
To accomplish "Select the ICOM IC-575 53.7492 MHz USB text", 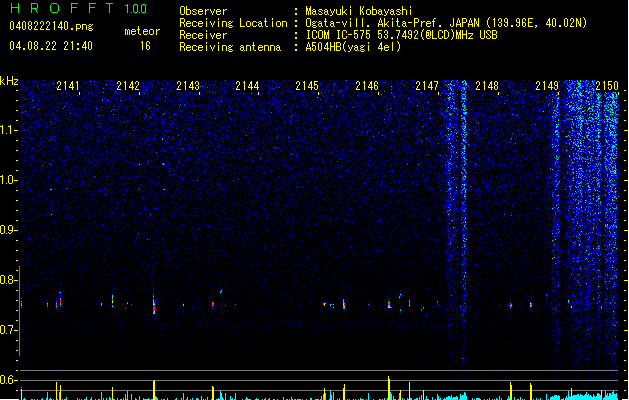I will 401,35.
